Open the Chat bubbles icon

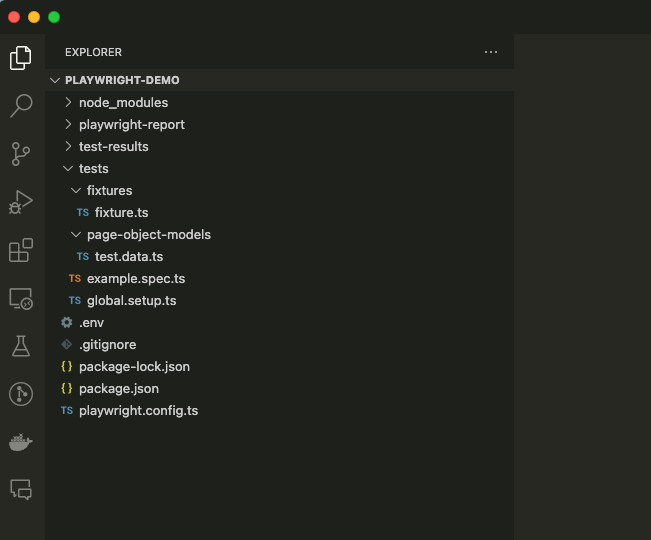pyautogui.click(x=21, y=489)
